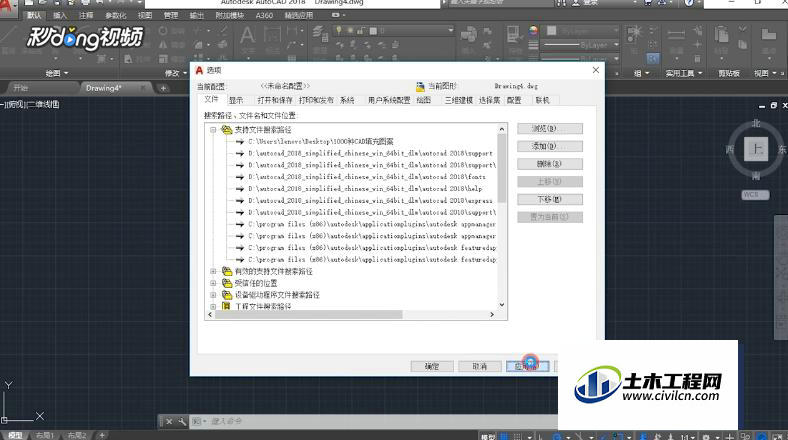
Task: Open the 插入 ribbon tab
Action: click(60, 16)
